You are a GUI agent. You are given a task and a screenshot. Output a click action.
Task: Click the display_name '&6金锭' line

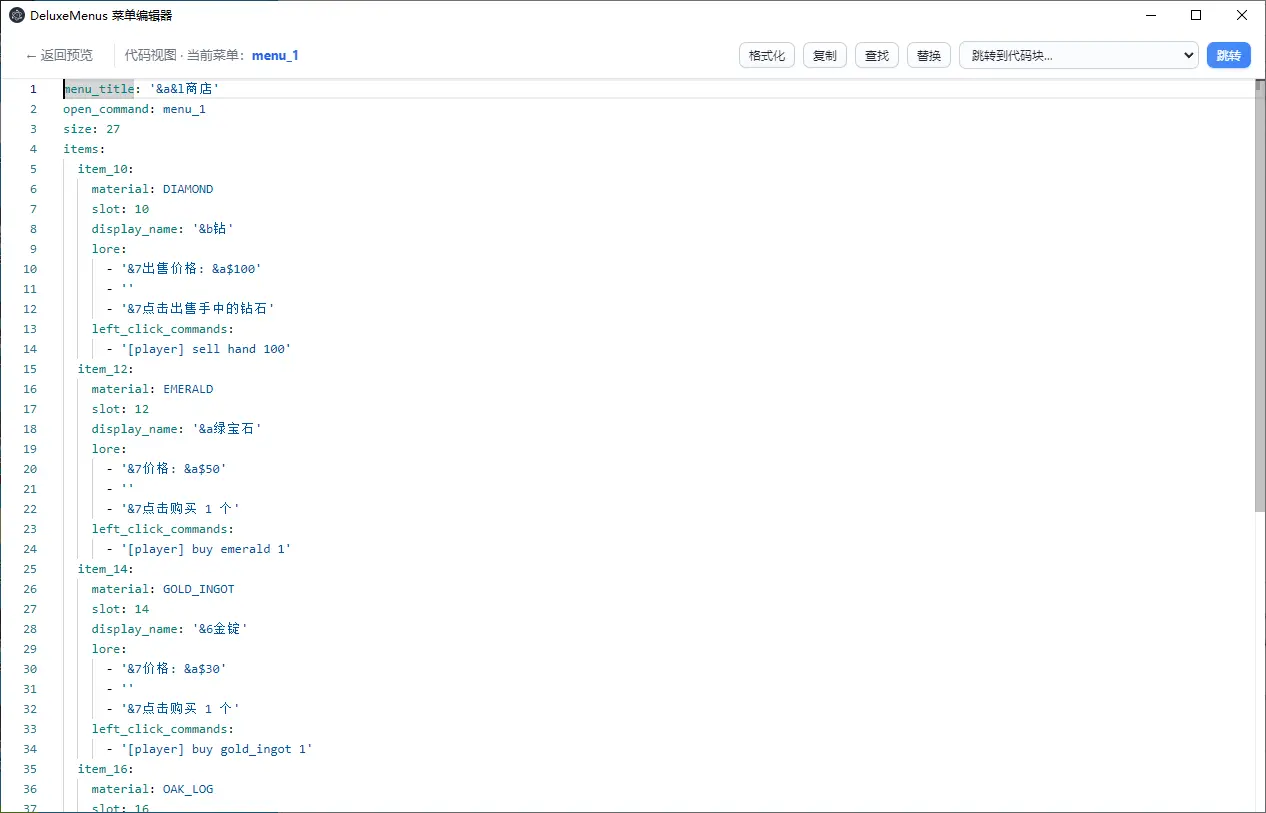pos(170,629)
